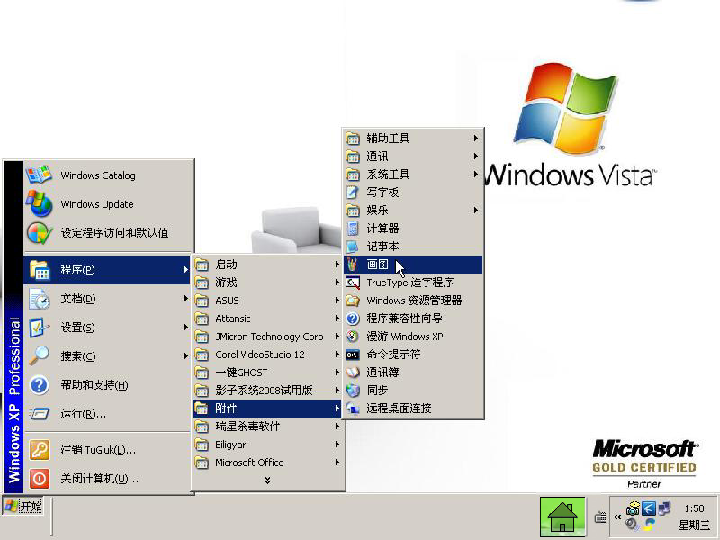Open the 程序(P) menu item
The width and height of the screenshot is (720, 540).
[107, 270]
